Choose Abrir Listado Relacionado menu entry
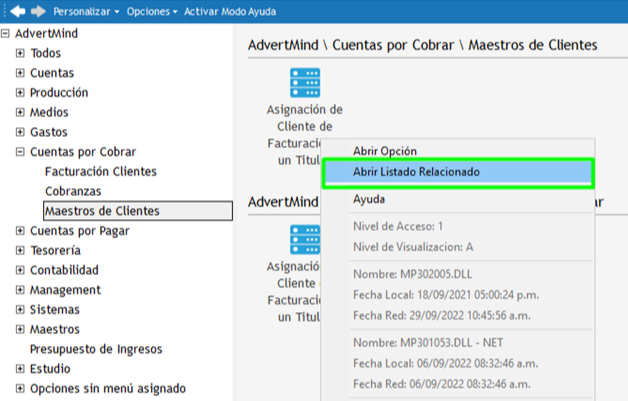 point(458,172)
